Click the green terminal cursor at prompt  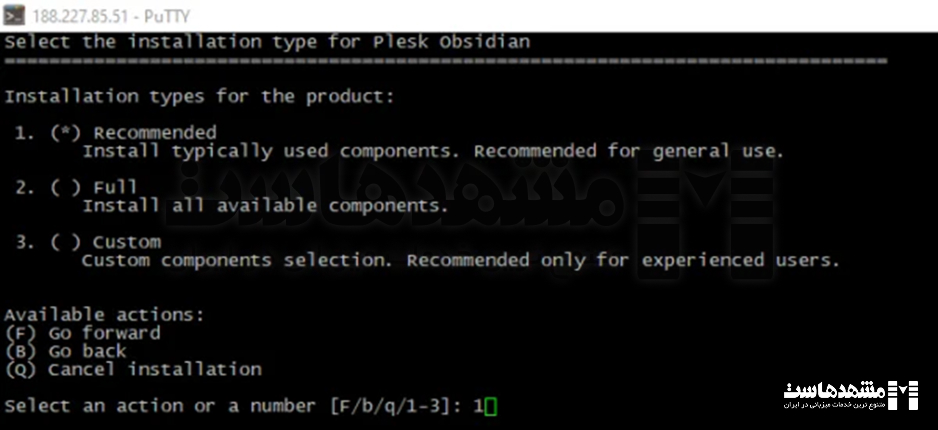491,407
